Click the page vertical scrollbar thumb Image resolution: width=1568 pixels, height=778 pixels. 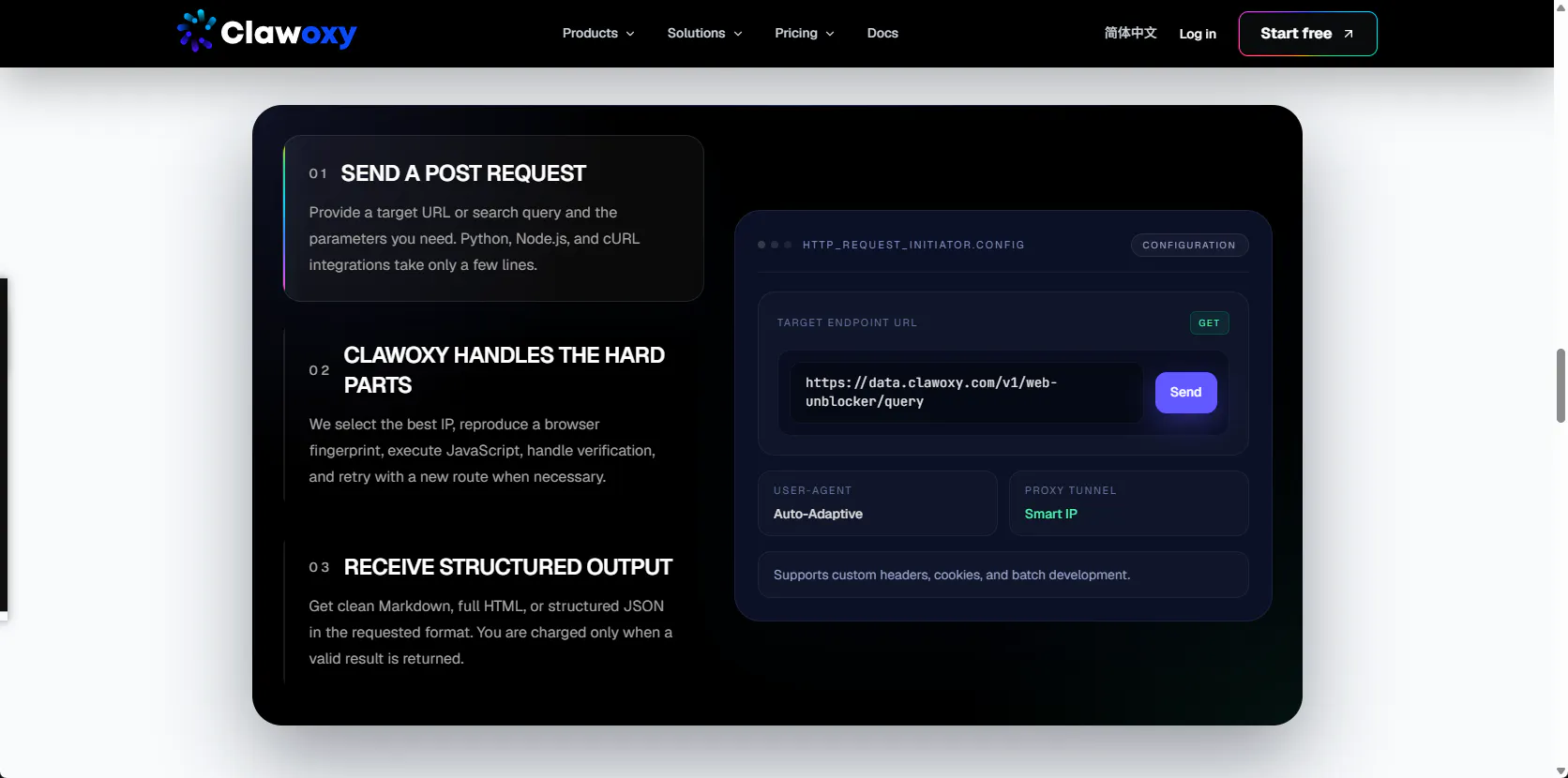[1560, 385]
